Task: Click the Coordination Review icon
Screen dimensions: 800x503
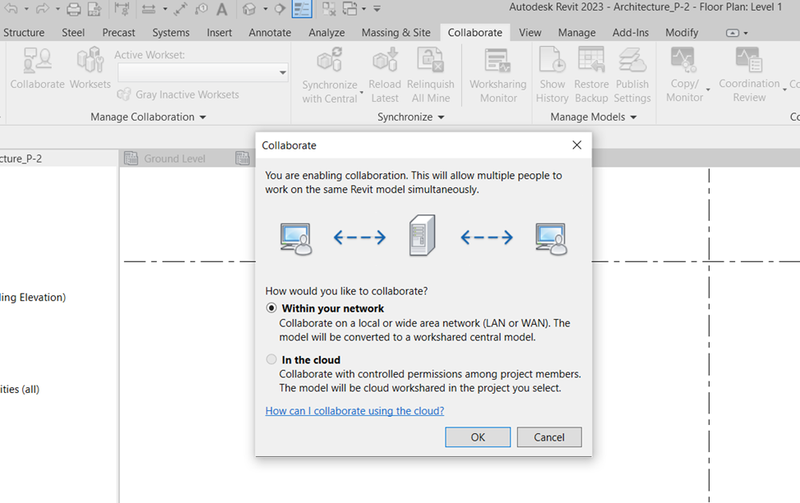Action: pos(749,76)
